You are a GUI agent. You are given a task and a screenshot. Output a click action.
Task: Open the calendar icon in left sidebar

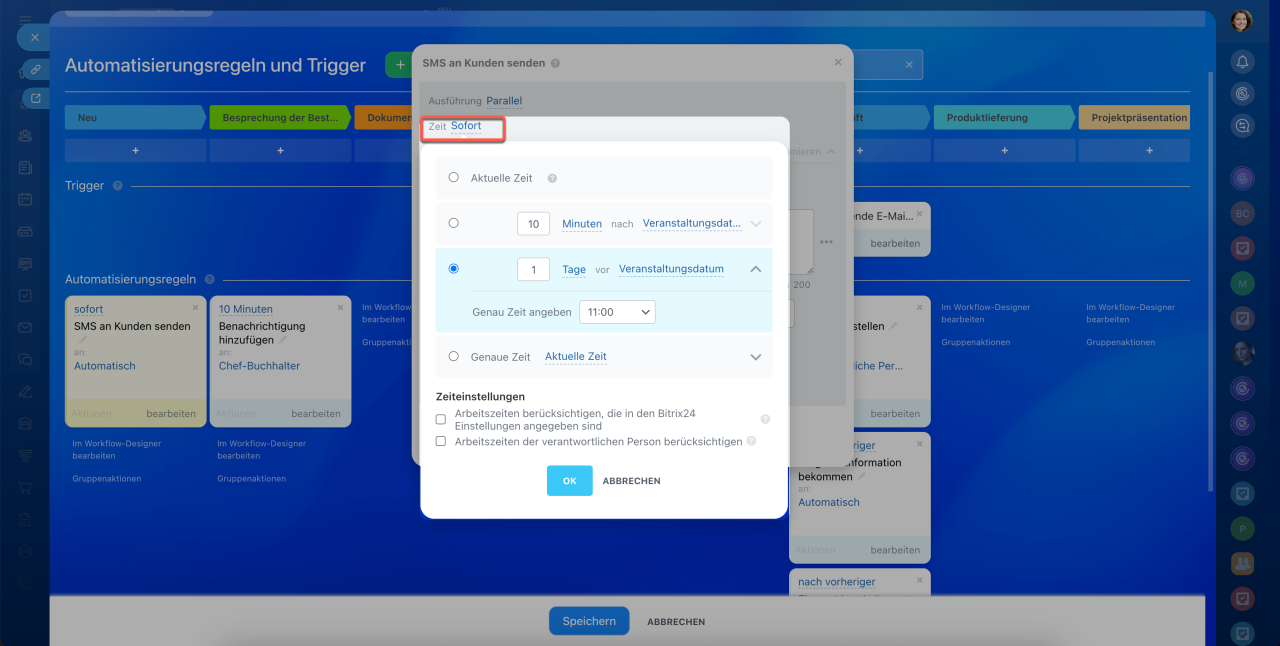(26, 199)
